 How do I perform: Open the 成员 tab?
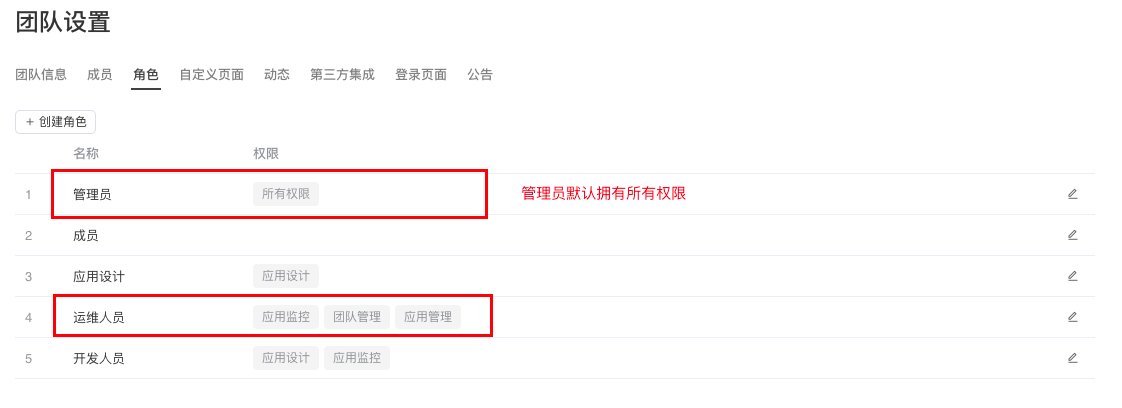click(99, 74)
